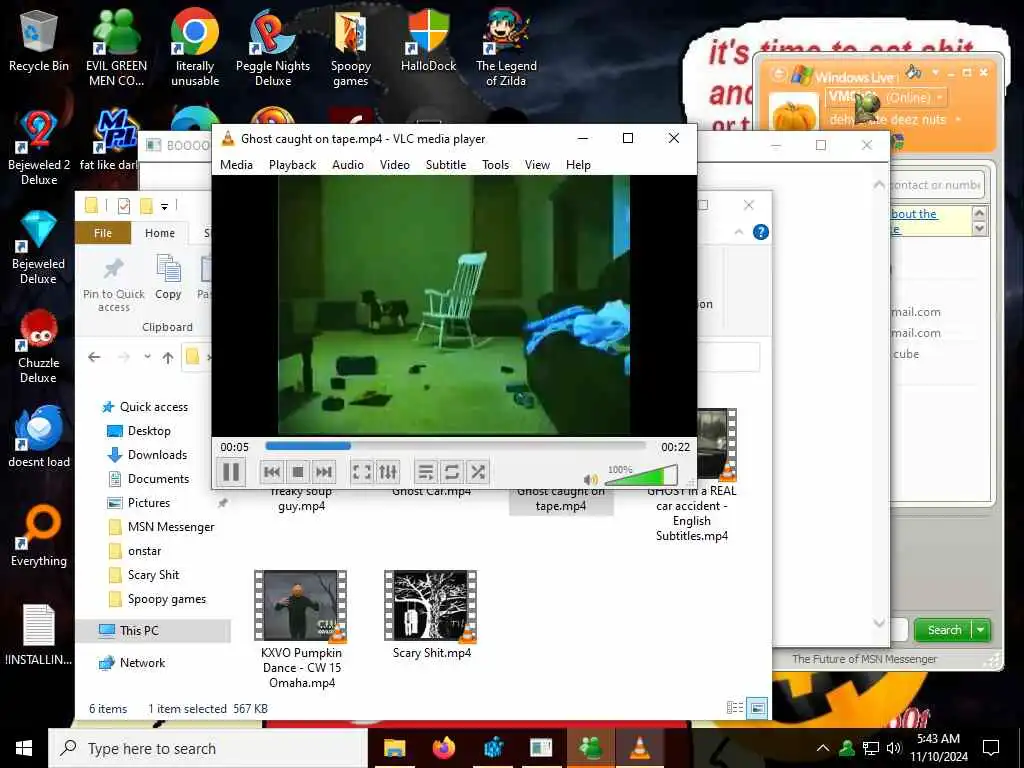Toggle VLC loop mode
This screenshot has width=1024, height=768.
pyautogui.click(x=452, y=472)
